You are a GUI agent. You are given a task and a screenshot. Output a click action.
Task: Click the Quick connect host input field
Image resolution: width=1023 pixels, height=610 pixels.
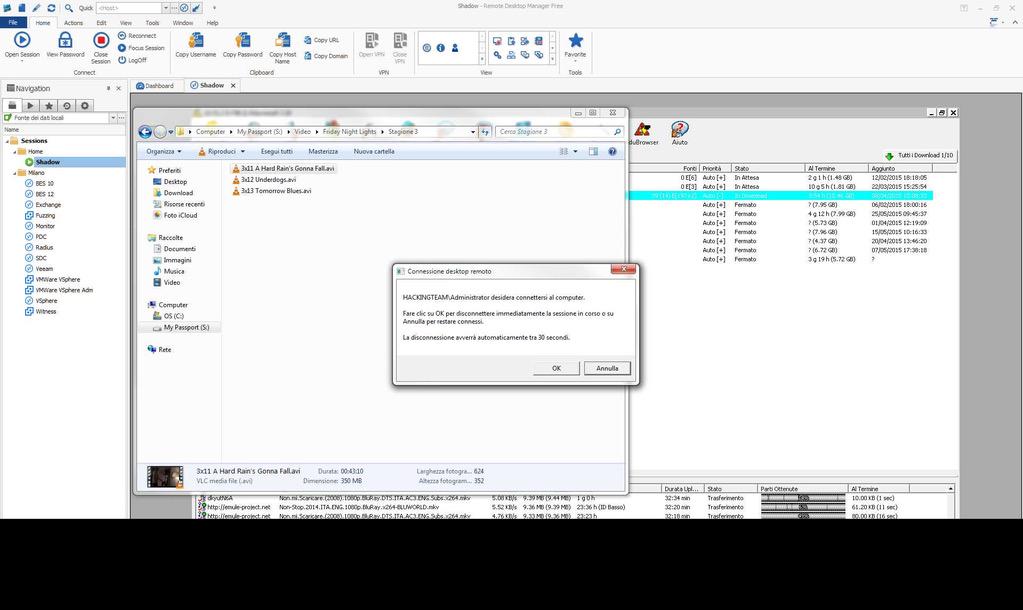128,8
